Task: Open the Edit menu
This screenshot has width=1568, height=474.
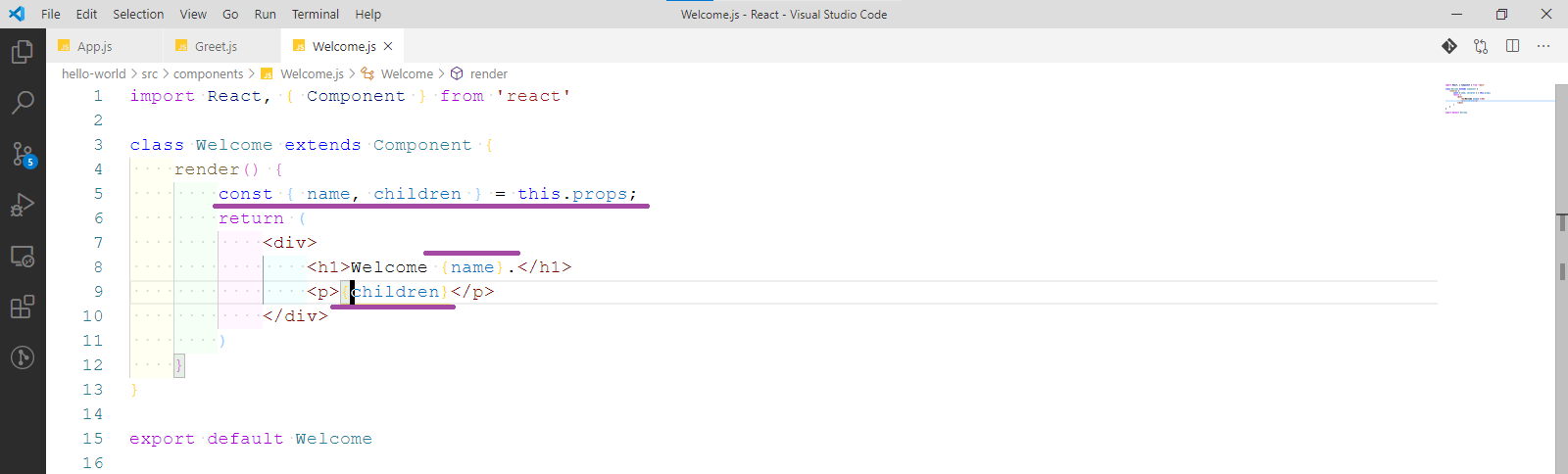Action: click(x=86, y=14)
